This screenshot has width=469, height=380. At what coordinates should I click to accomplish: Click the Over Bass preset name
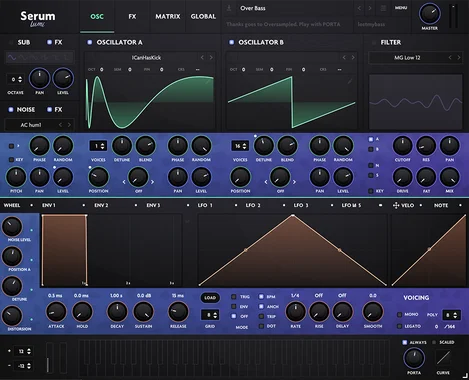point(253,8)
